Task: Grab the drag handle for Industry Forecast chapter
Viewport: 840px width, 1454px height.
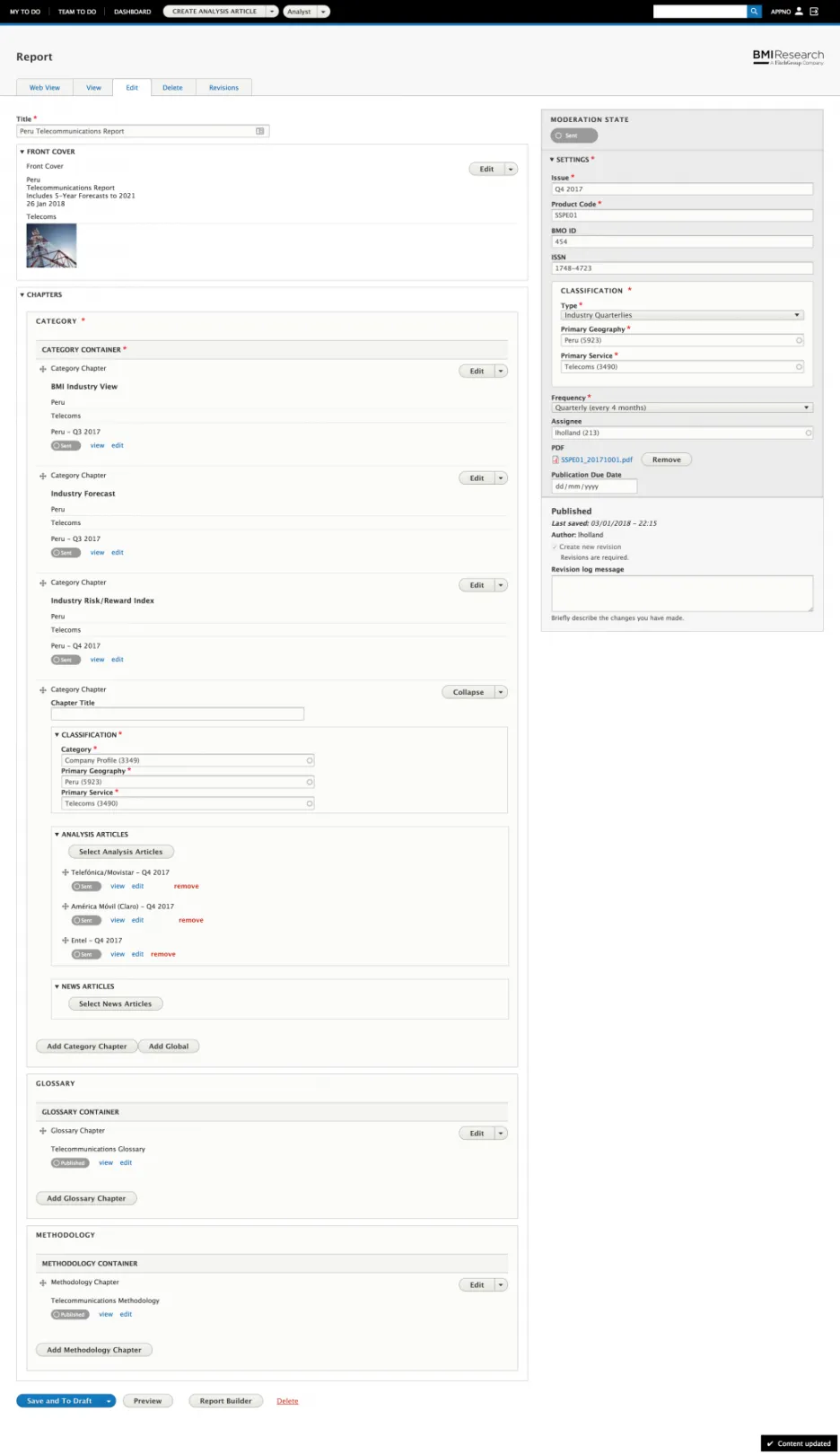Action: tap(42, 476)
